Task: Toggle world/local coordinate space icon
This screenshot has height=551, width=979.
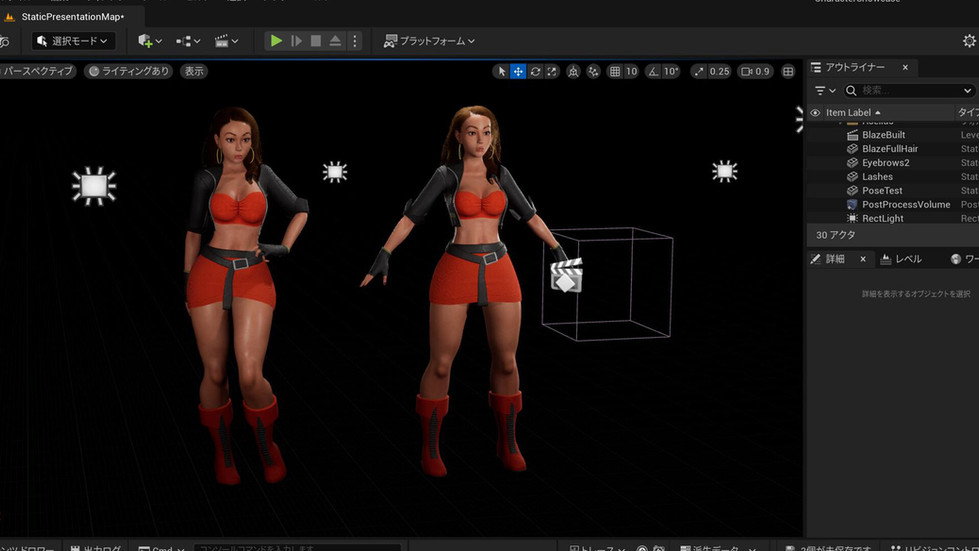Action: click(x=573, y=72)
